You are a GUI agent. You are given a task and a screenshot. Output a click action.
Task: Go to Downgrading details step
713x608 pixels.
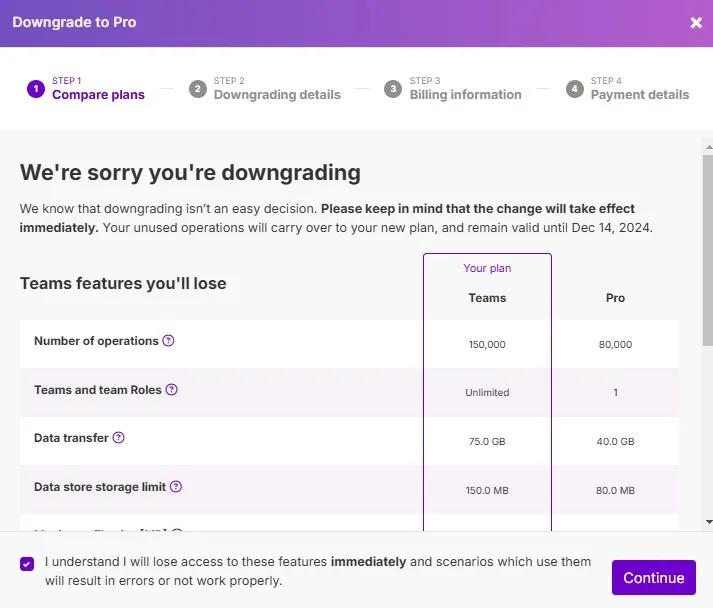pyautogui.click(x=277, y=95)
